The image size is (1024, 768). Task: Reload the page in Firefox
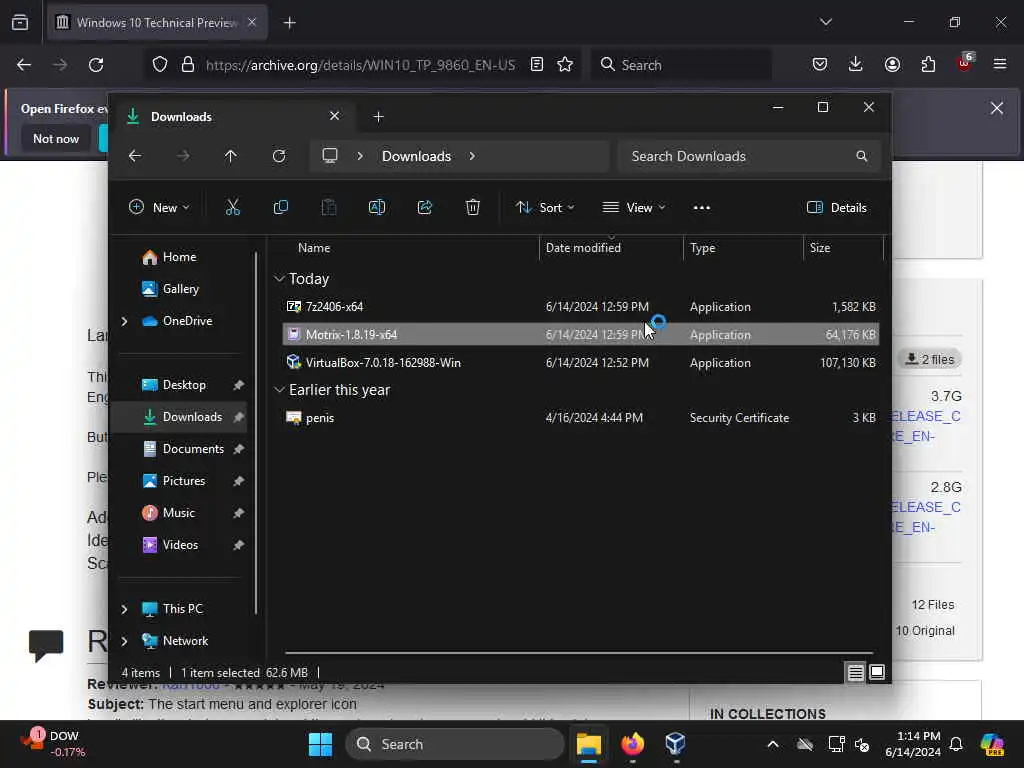pyautogui.click(x=96, y=65)
